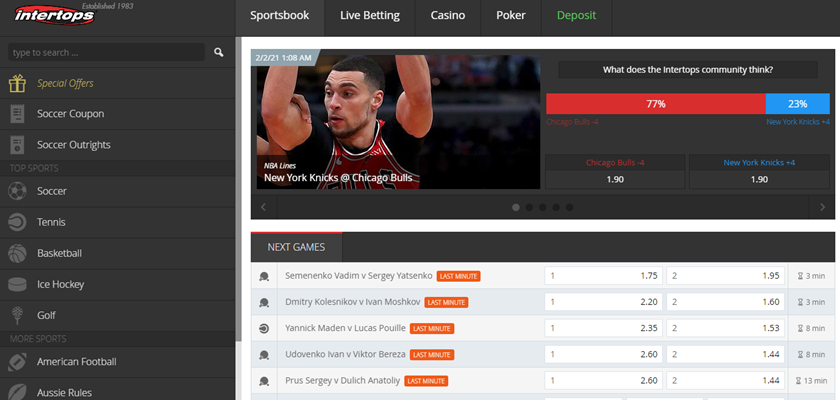
Task: Open the Tennis sport icon
Action: 17,222
